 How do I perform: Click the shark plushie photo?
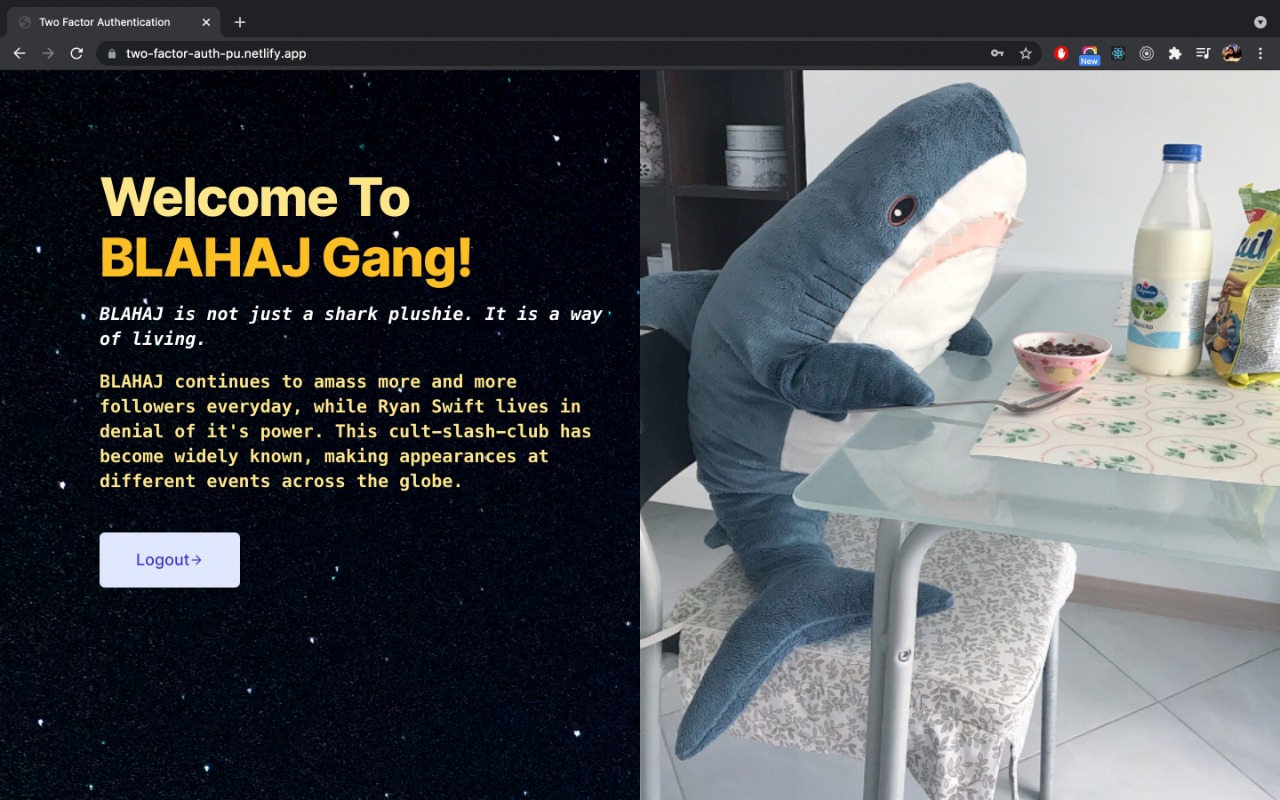click(x=960, y=435)
